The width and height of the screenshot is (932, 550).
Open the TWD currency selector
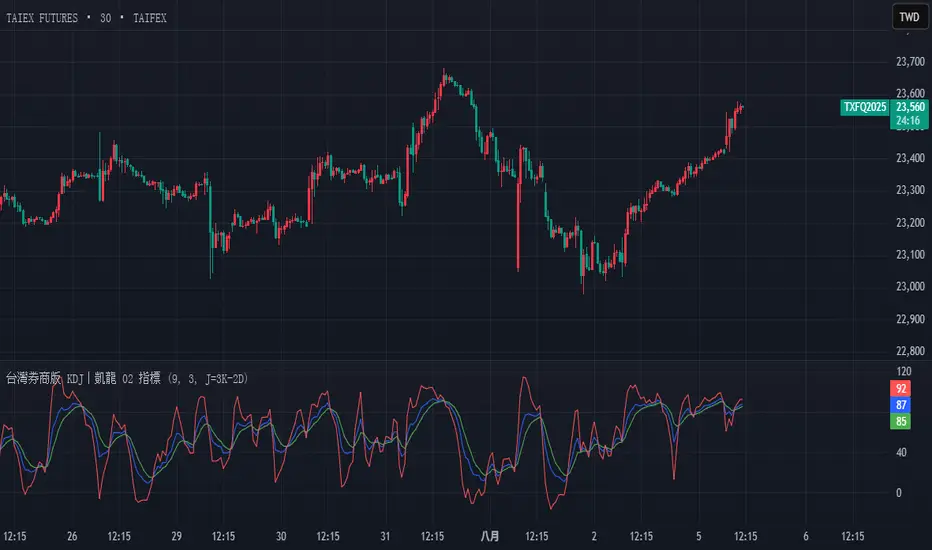click(909, 17)
